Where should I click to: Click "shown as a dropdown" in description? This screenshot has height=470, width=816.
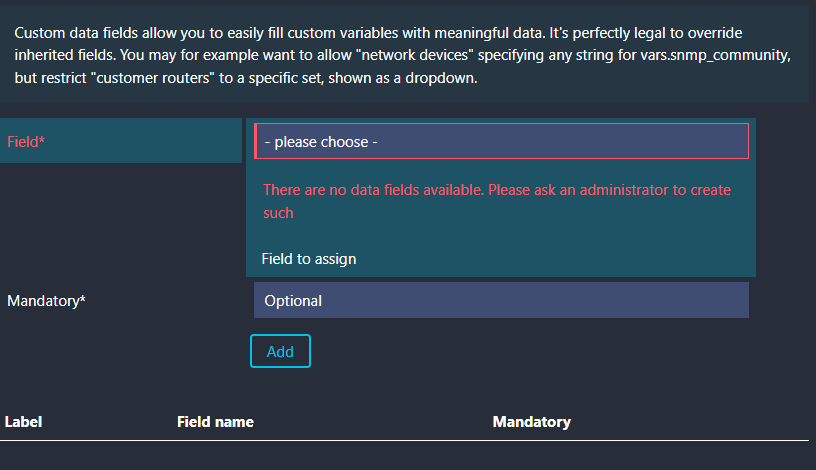coord(407,78)
